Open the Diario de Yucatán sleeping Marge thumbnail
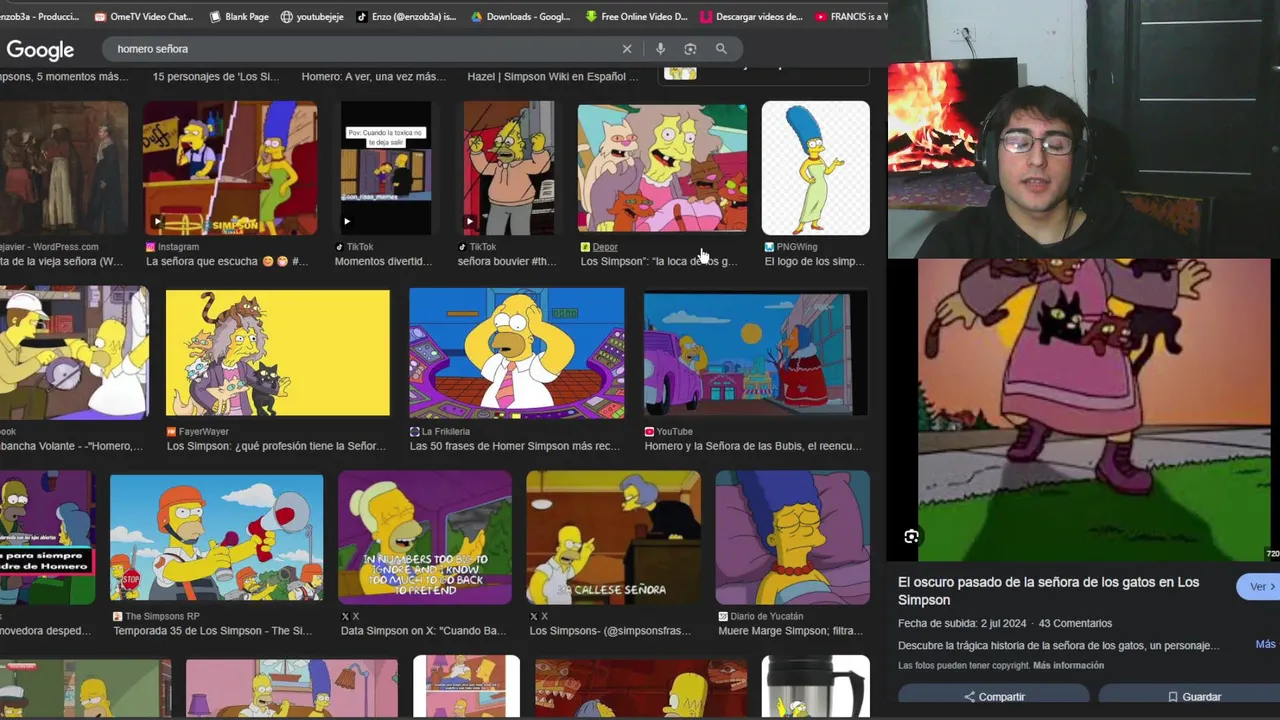1280x720 pixels. (793, 538)
